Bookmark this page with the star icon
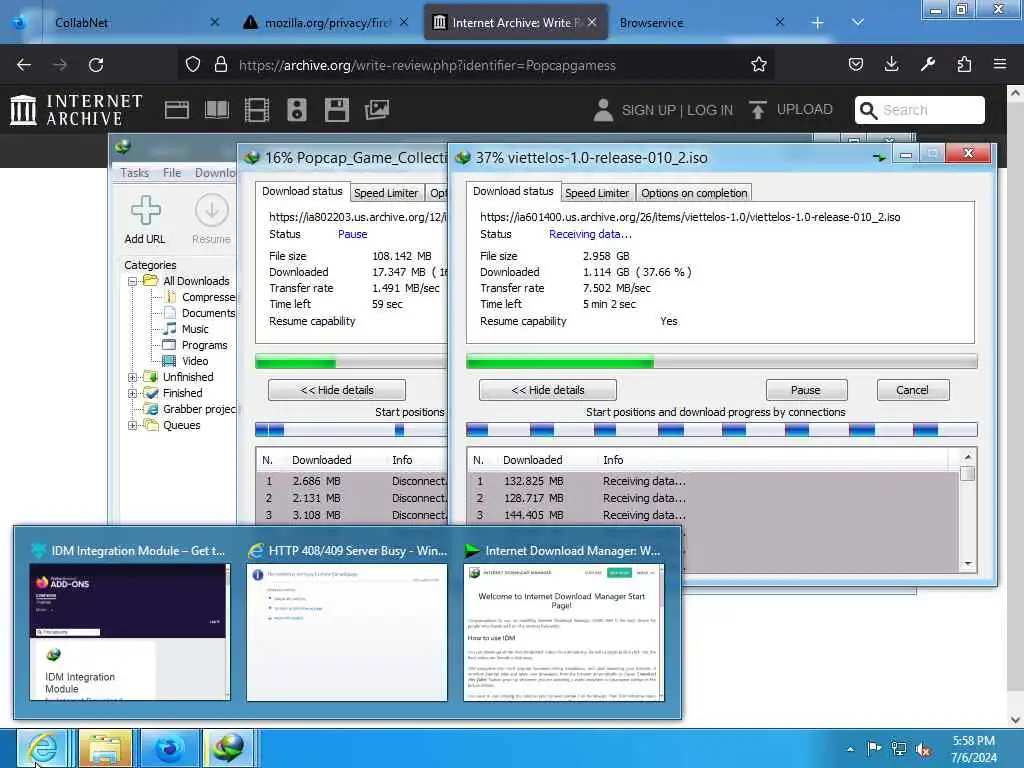Image resolution: width=1024 pixels, height=768 pixels. click(x=758, y=65)
